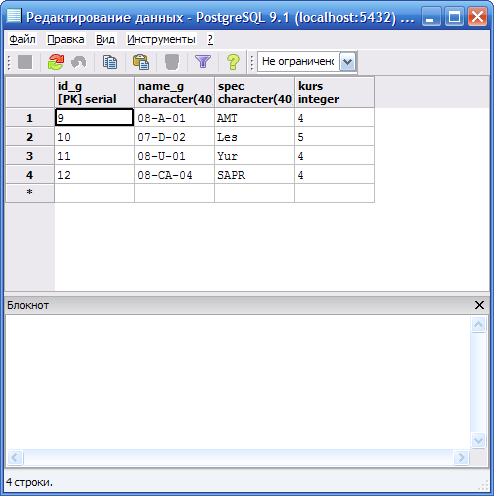Image resolution: width=494 pixels, height=496 pixels.
Task: Click the Paste clipboard icon
Action: tap(141, 62)
